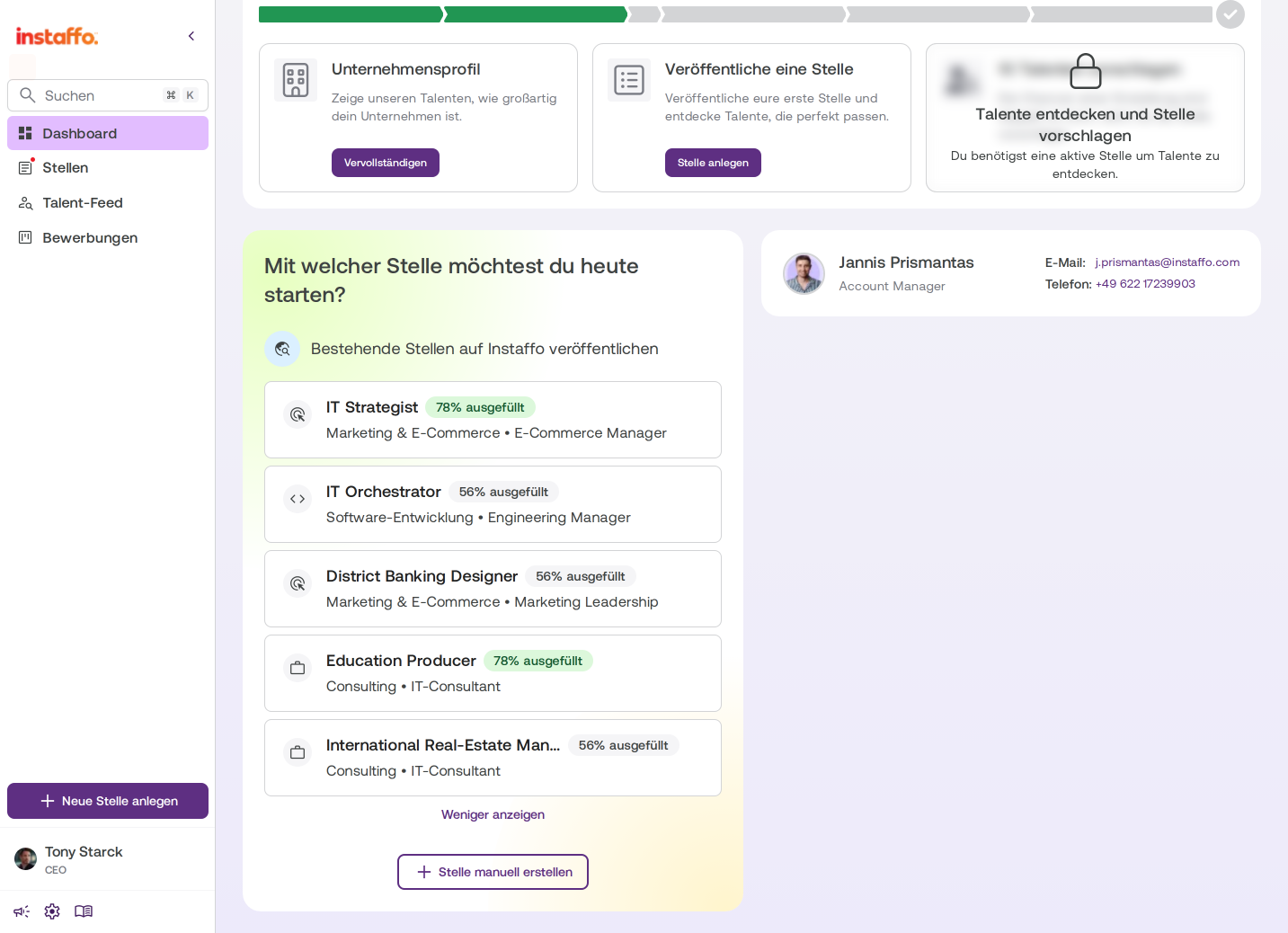
Task: Click the Stelle anlegen button
Action: [713, 163]
